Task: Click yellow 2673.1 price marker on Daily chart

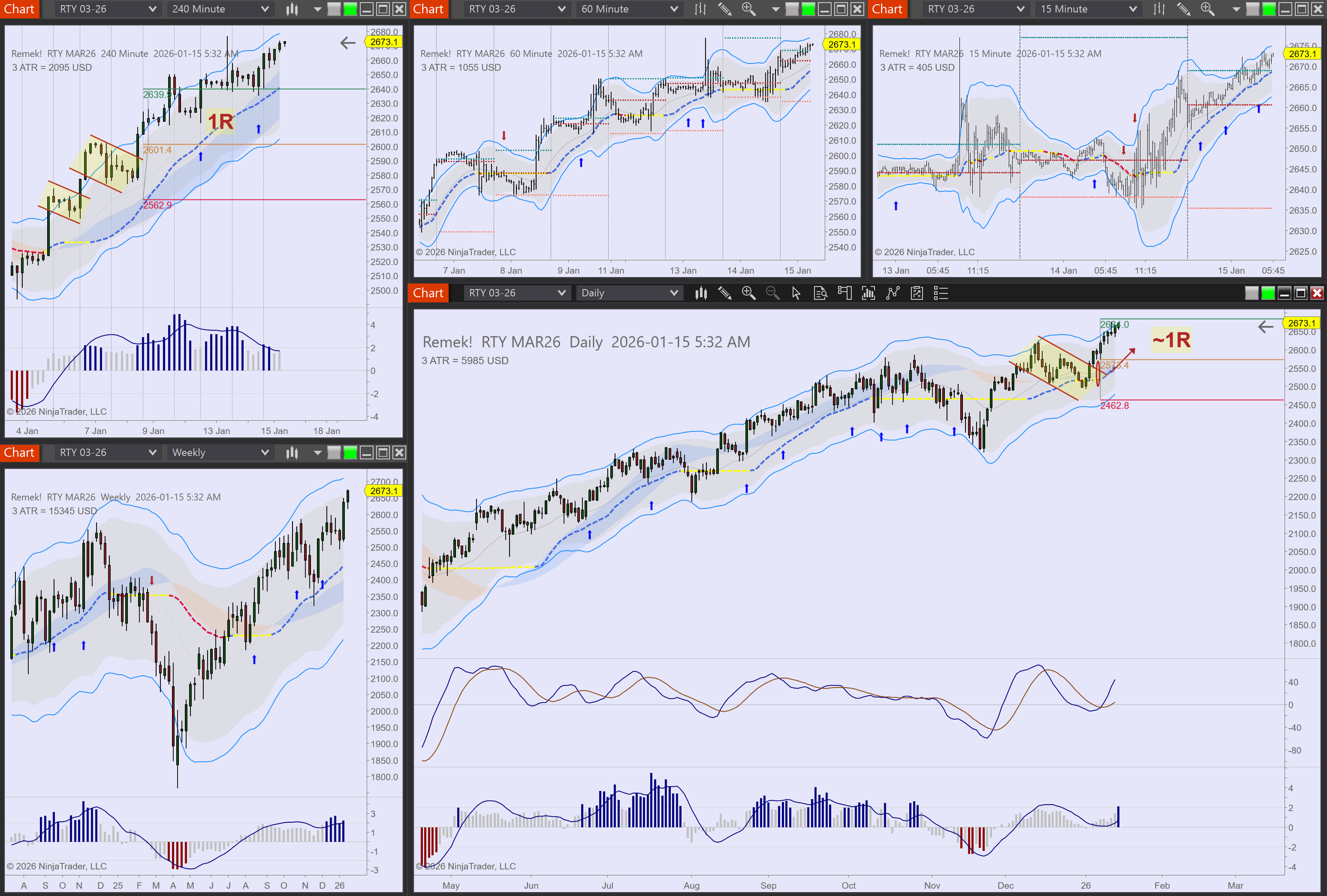Action: (1301, 323)
